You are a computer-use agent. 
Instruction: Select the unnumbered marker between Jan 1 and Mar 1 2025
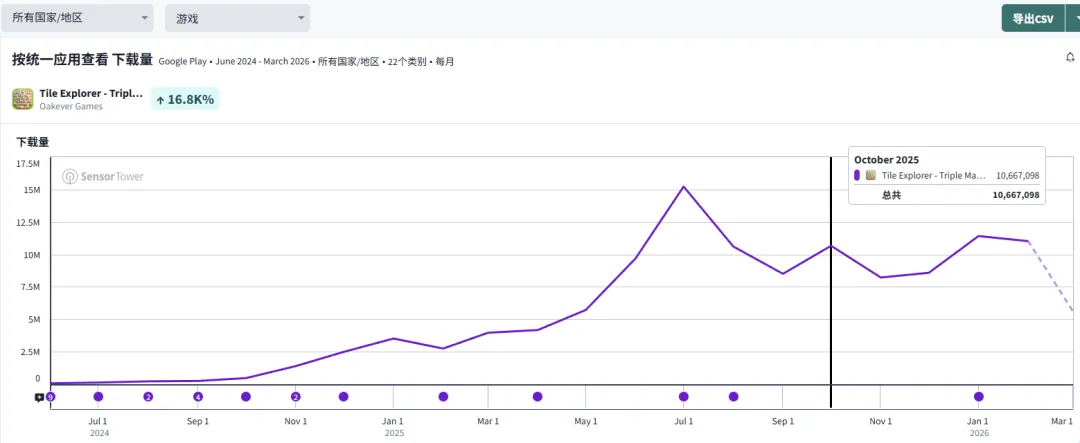click(444, 397)
